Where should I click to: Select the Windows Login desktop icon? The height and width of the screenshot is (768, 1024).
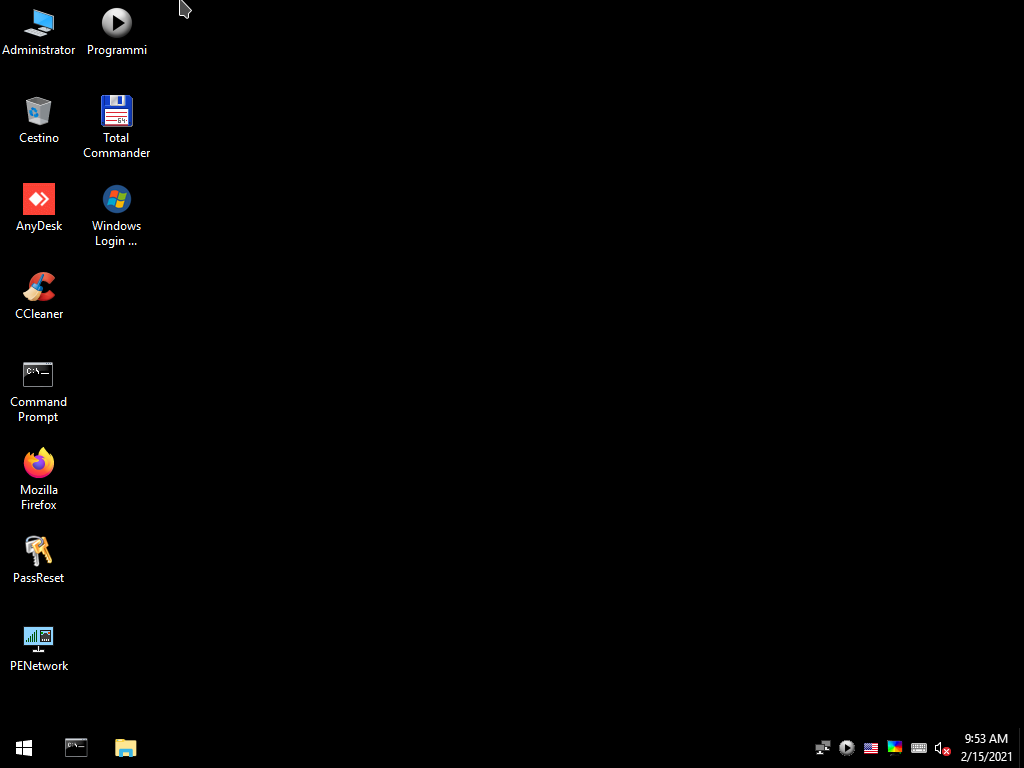(116, 216)
